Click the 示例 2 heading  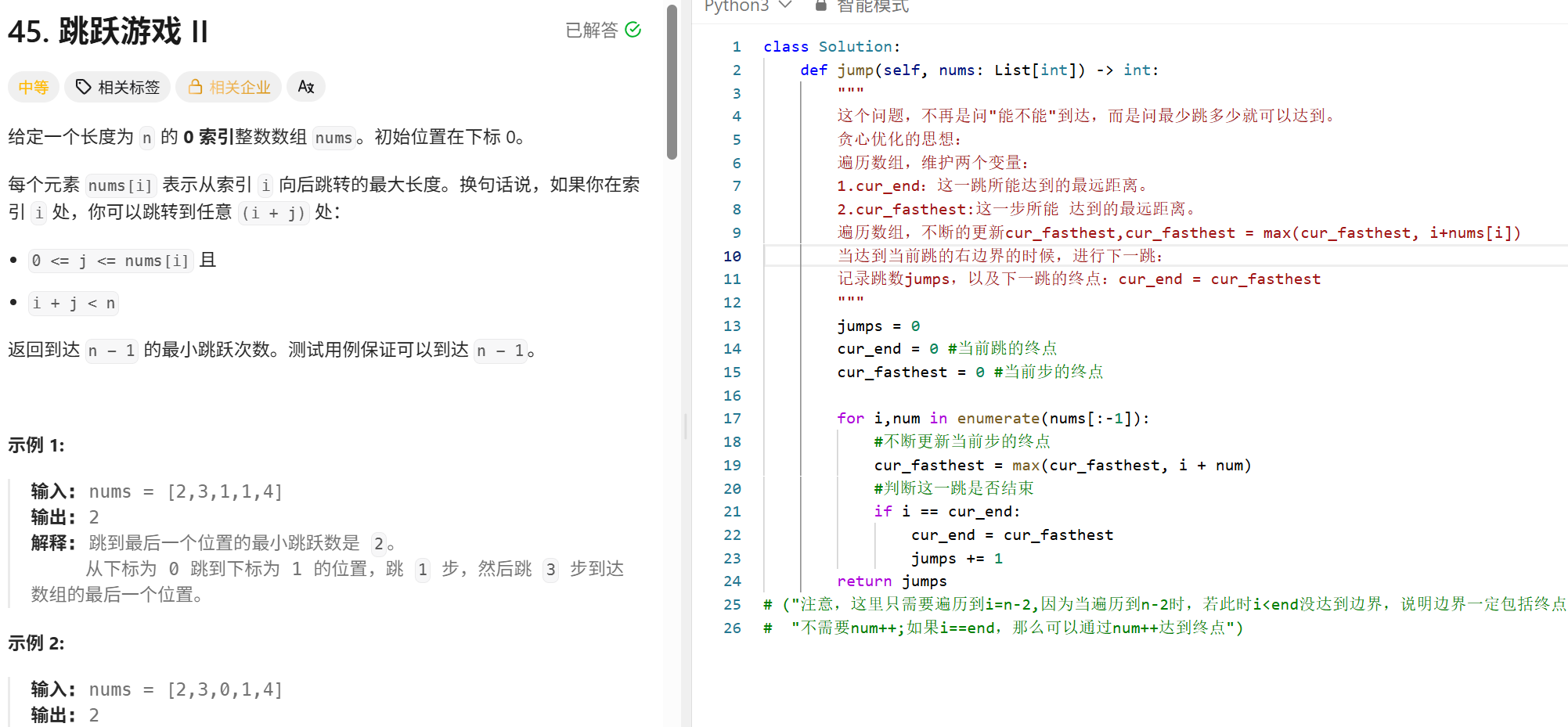[36, 643]
